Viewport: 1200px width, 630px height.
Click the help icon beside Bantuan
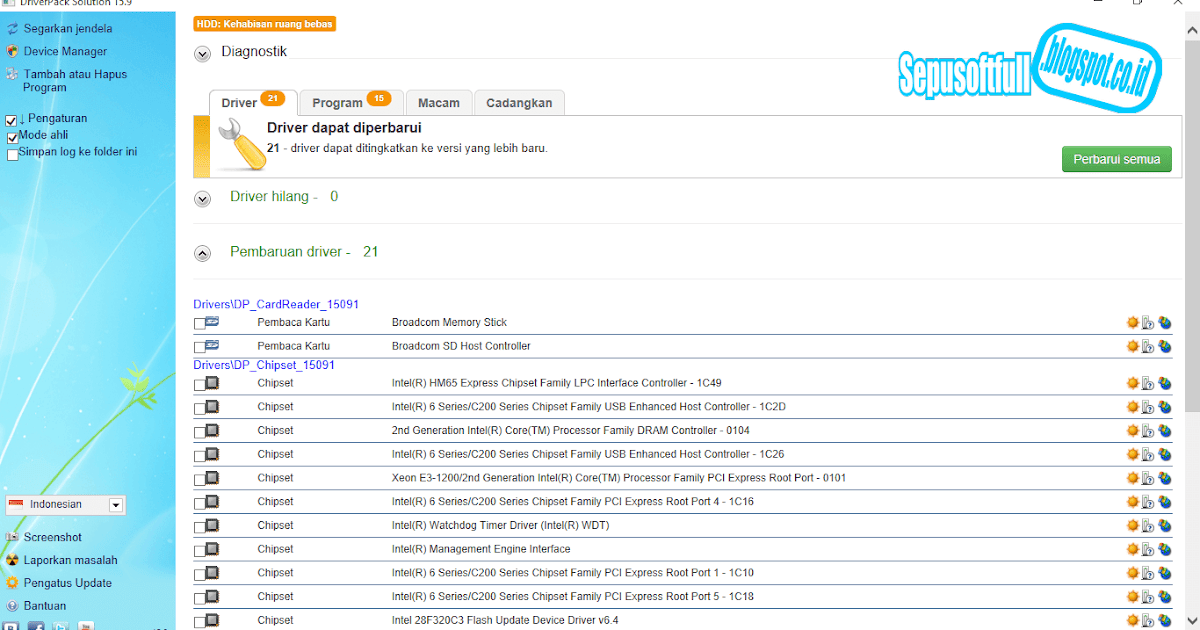pyautogui.click(x=12, y=606)
